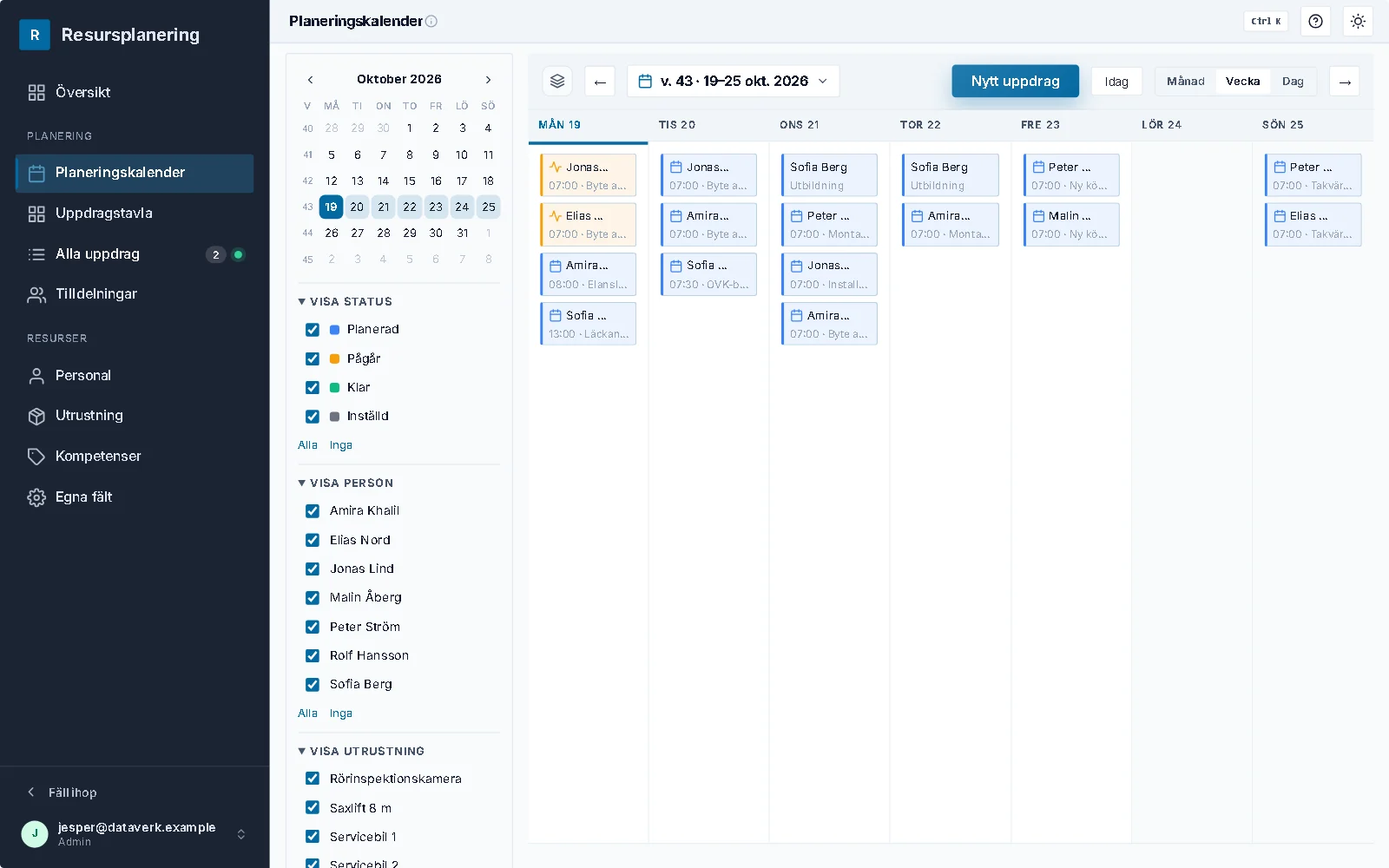
Task: Open Personal resources page
Action: point(135,375)
